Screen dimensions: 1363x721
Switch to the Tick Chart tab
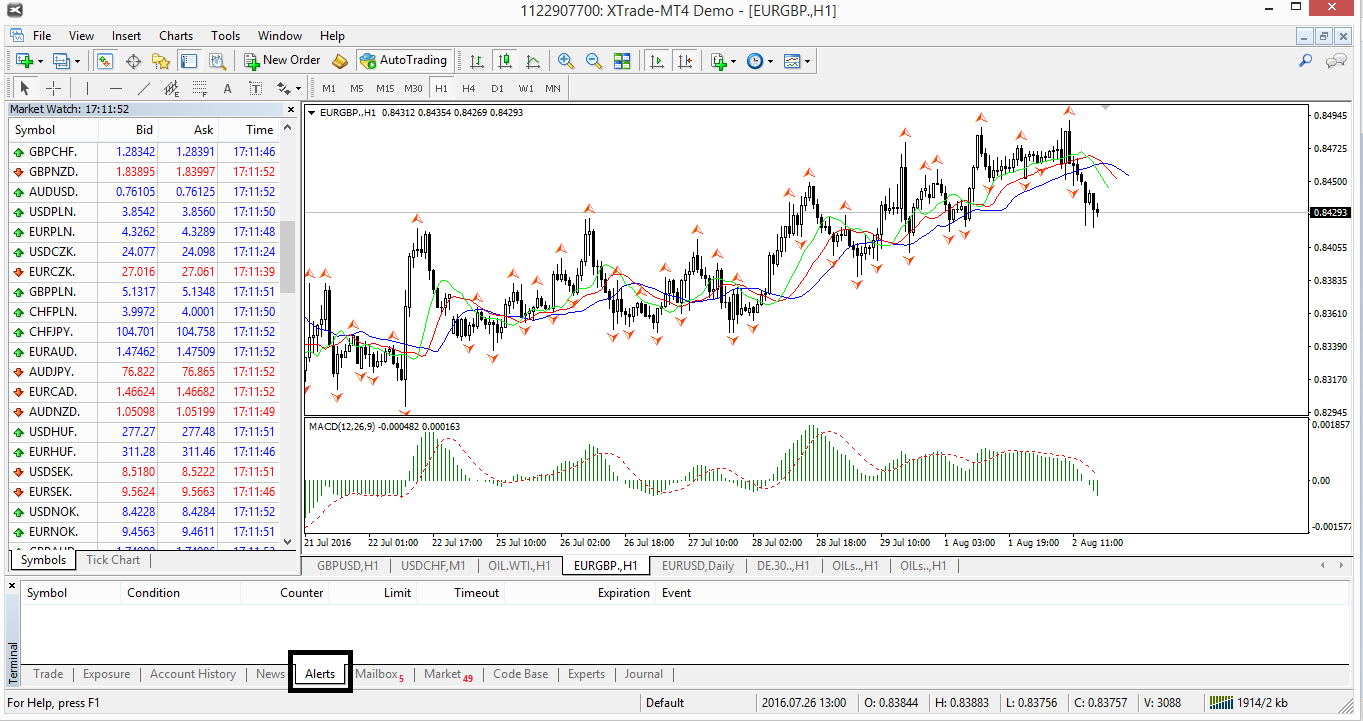[x=112, y=560]
